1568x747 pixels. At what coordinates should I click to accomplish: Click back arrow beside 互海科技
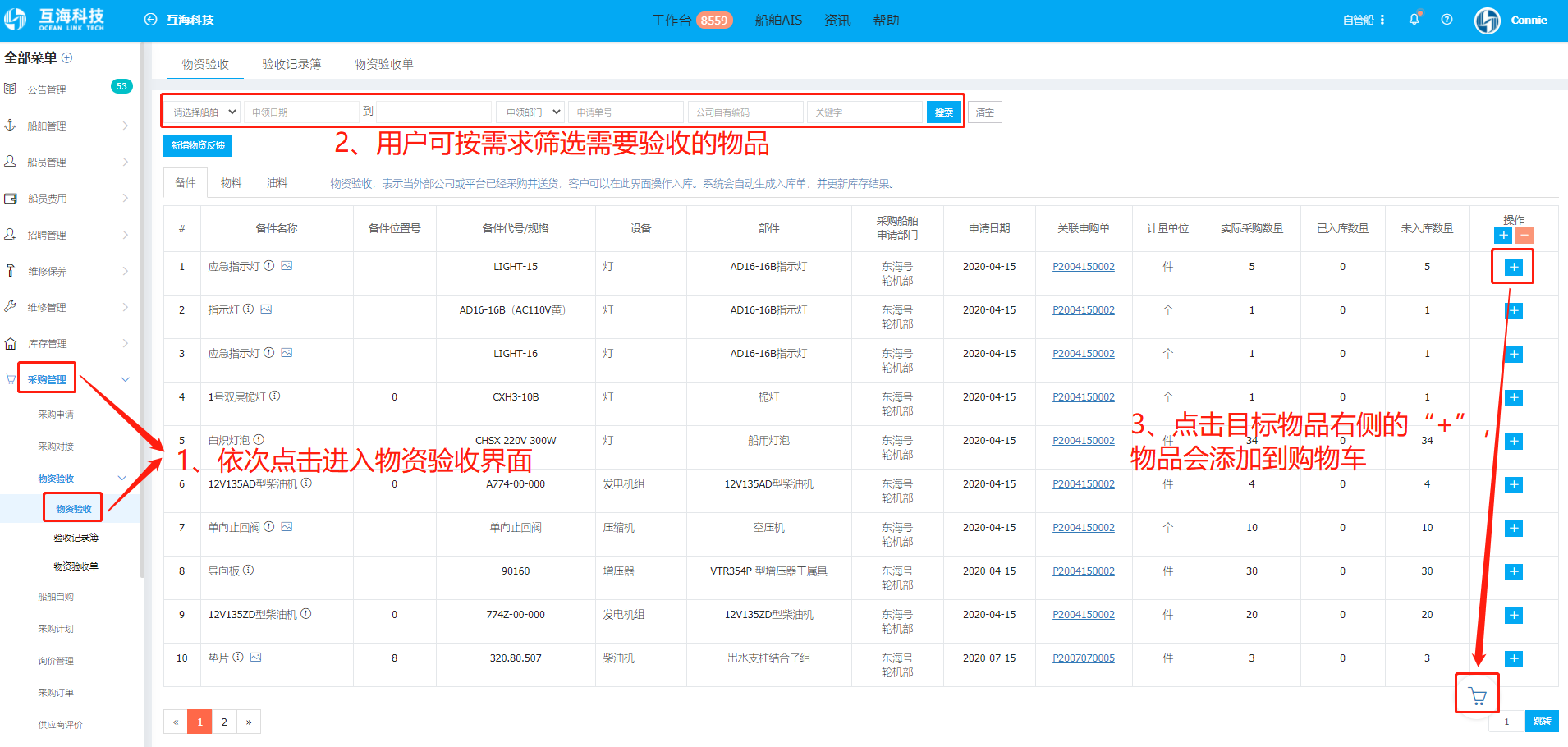point(150,20)
